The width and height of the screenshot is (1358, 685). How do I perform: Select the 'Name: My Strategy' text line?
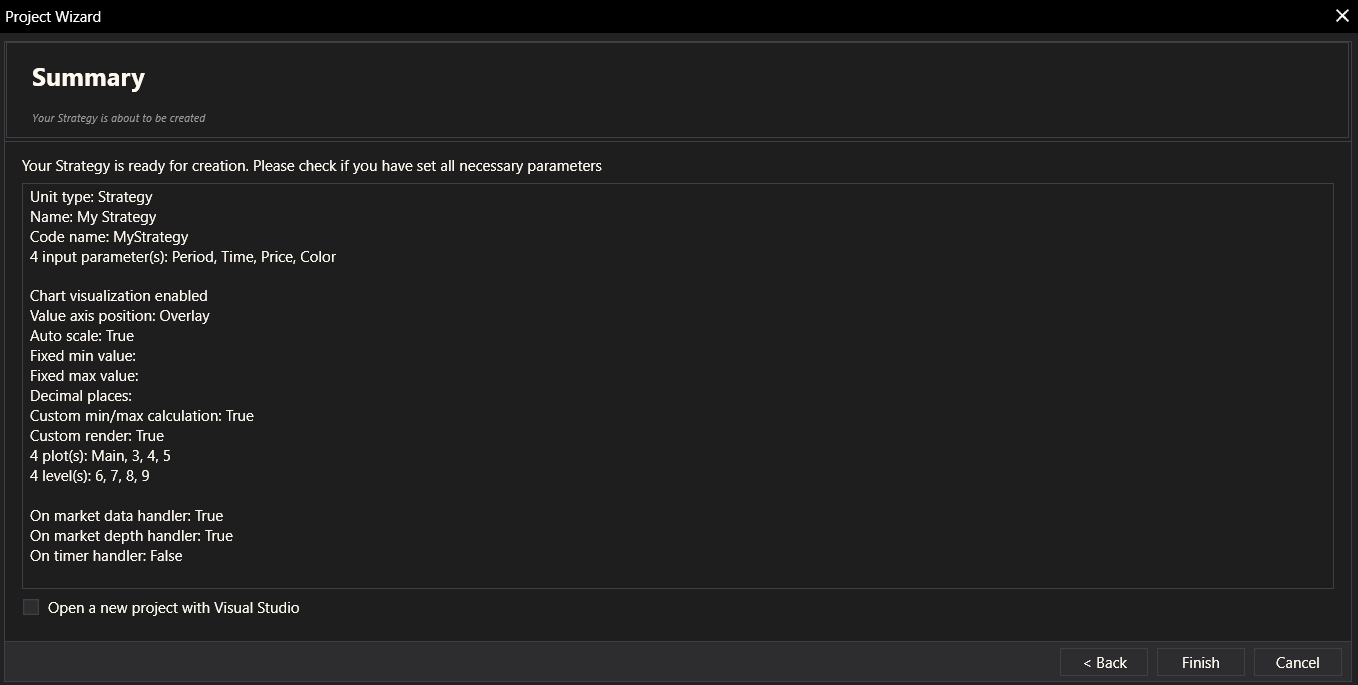(x=93, y=217)
